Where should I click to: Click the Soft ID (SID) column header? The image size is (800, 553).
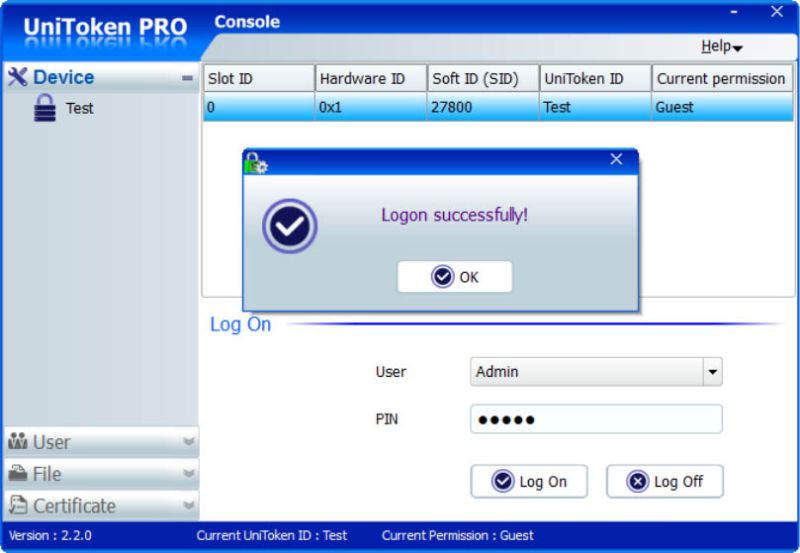point(483,78)
